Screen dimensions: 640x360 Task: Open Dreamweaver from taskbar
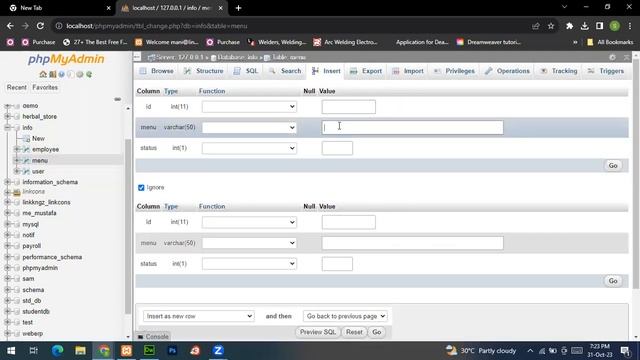coord(149,351)
